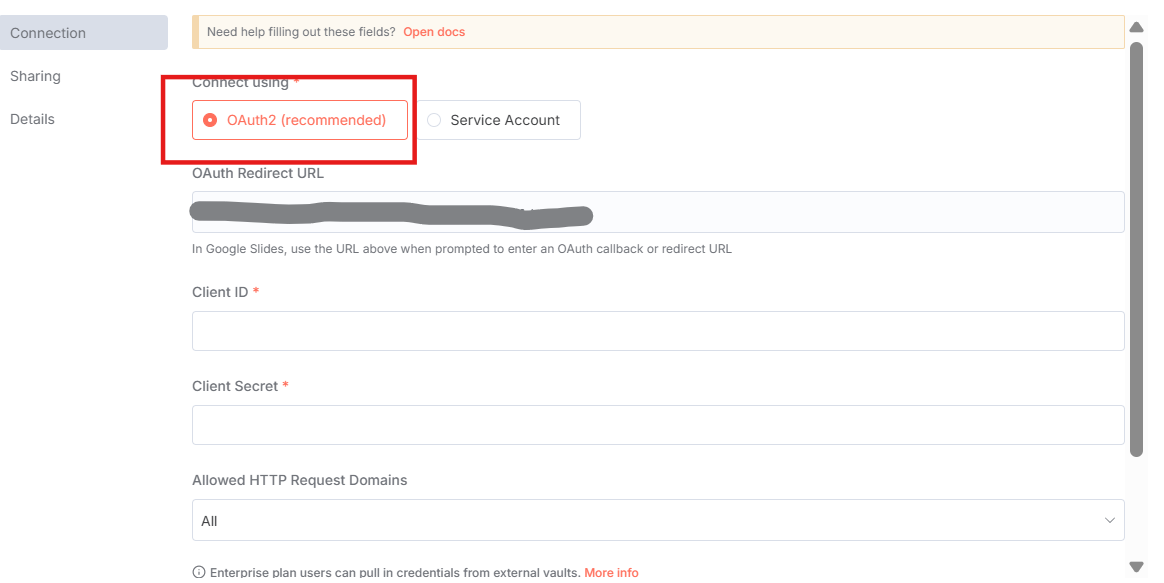Click the Service Account radio circle
1164x583 pixels.
tap(434, 120)
